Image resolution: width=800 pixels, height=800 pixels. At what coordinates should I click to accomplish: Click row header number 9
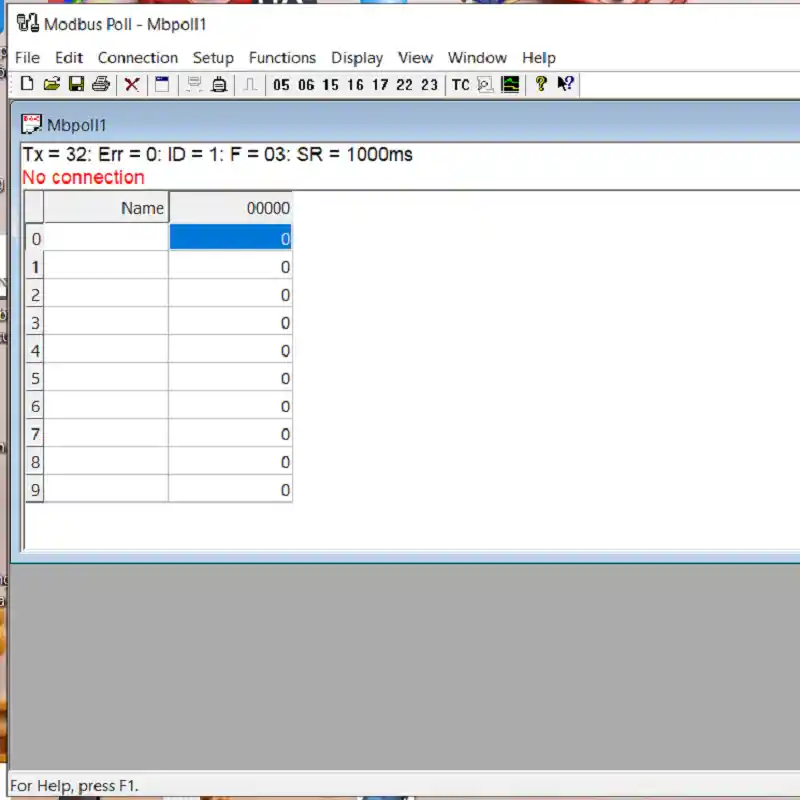click(x=35, y=489)
